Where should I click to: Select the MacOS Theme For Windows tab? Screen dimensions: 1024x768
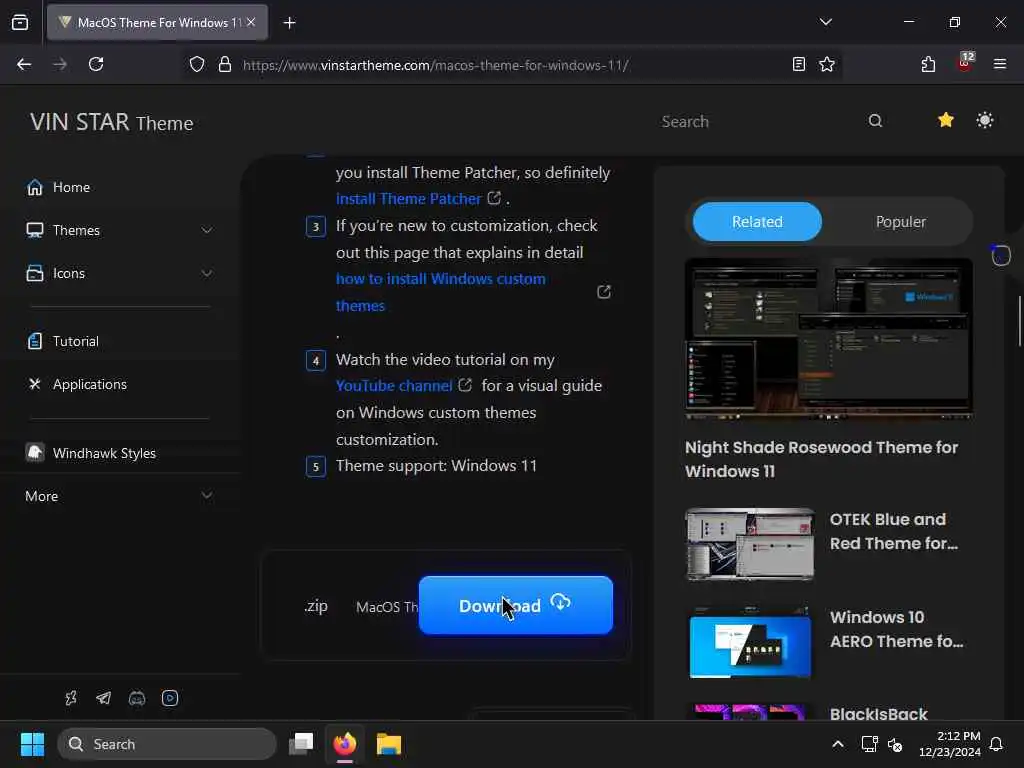pyautogui.click(x=157, y=22)
